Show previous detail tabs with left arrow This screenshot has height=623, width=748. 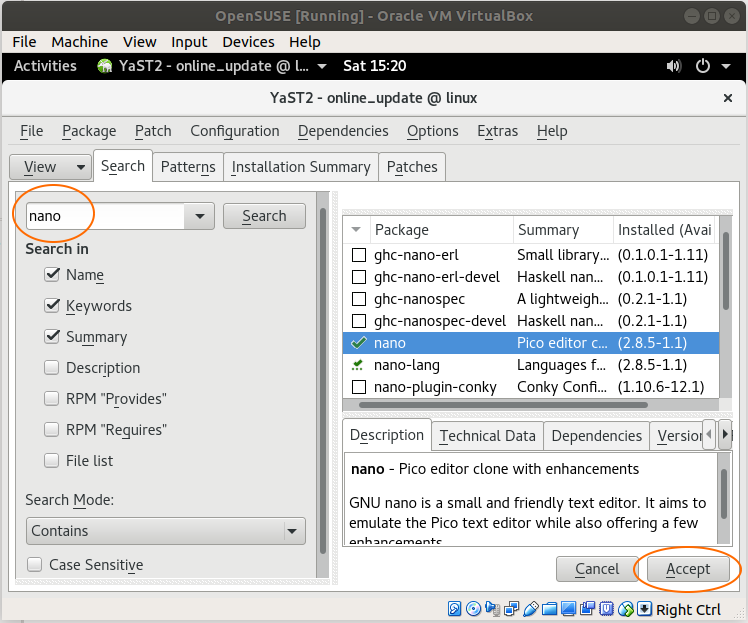point(709,434)
